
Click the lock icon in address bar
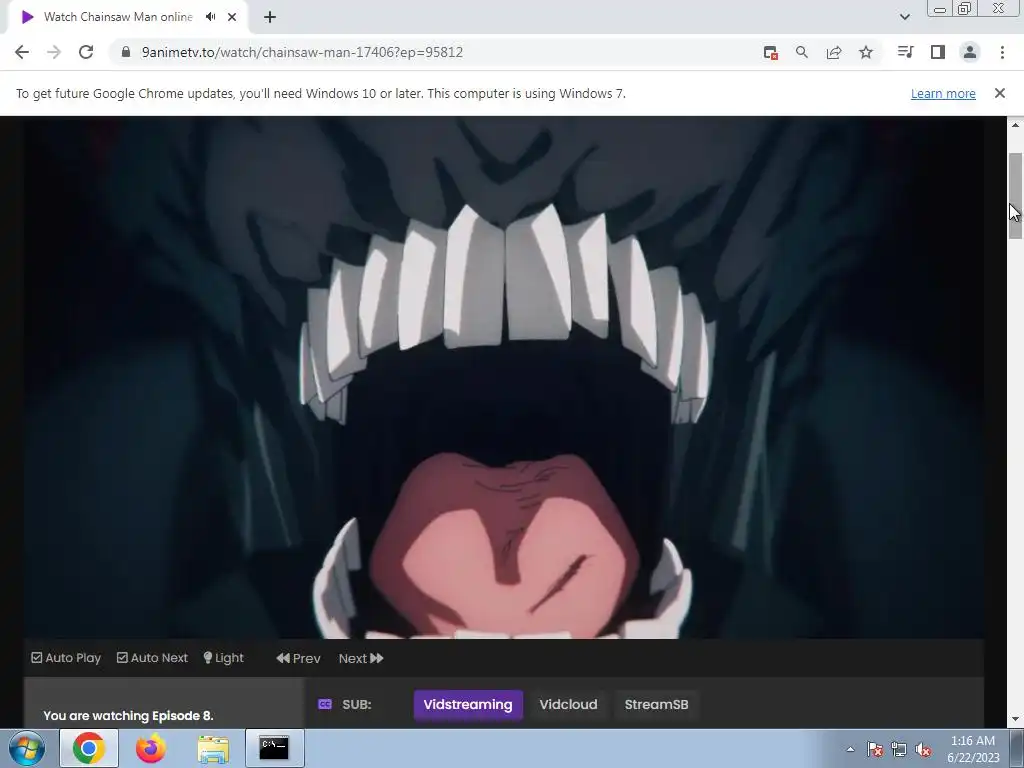pos(126,52)
